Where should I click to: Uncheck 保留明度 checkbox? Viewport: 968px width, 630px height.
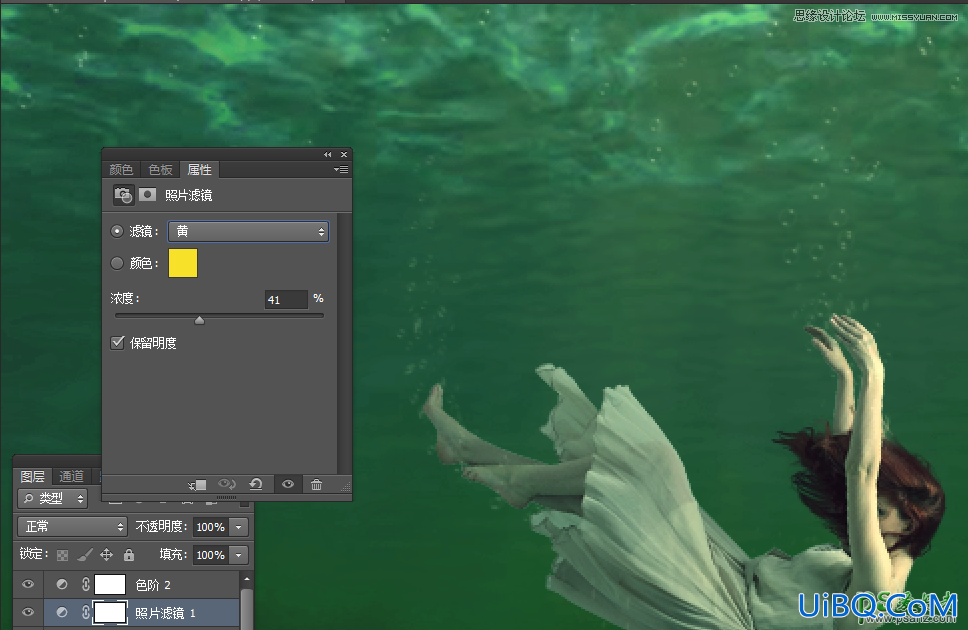pyautogui.click(x=117, y=342)
